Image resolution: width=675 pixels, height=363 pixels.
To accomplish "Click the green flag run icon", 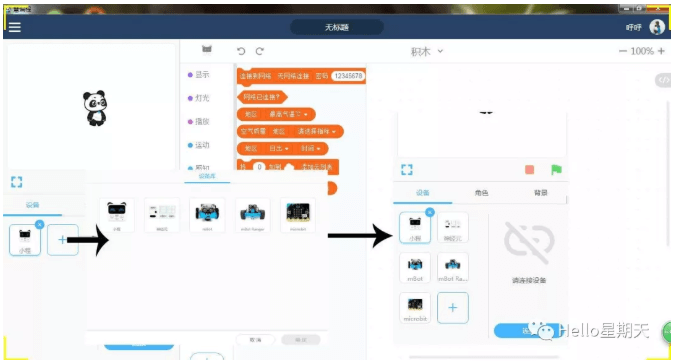I will coord(556,170).
